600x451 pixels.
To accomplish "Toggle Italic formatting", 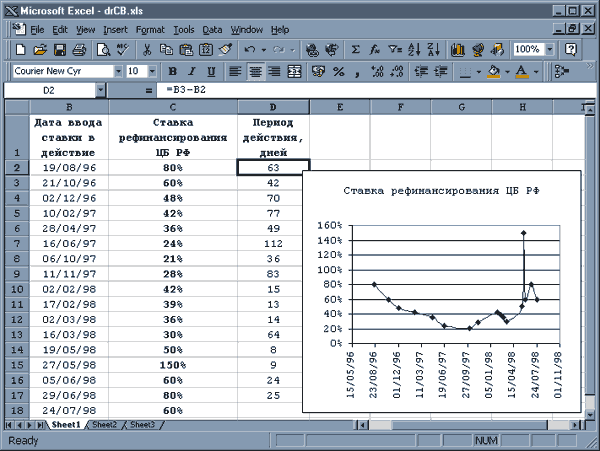I will [x=192, y=71].
